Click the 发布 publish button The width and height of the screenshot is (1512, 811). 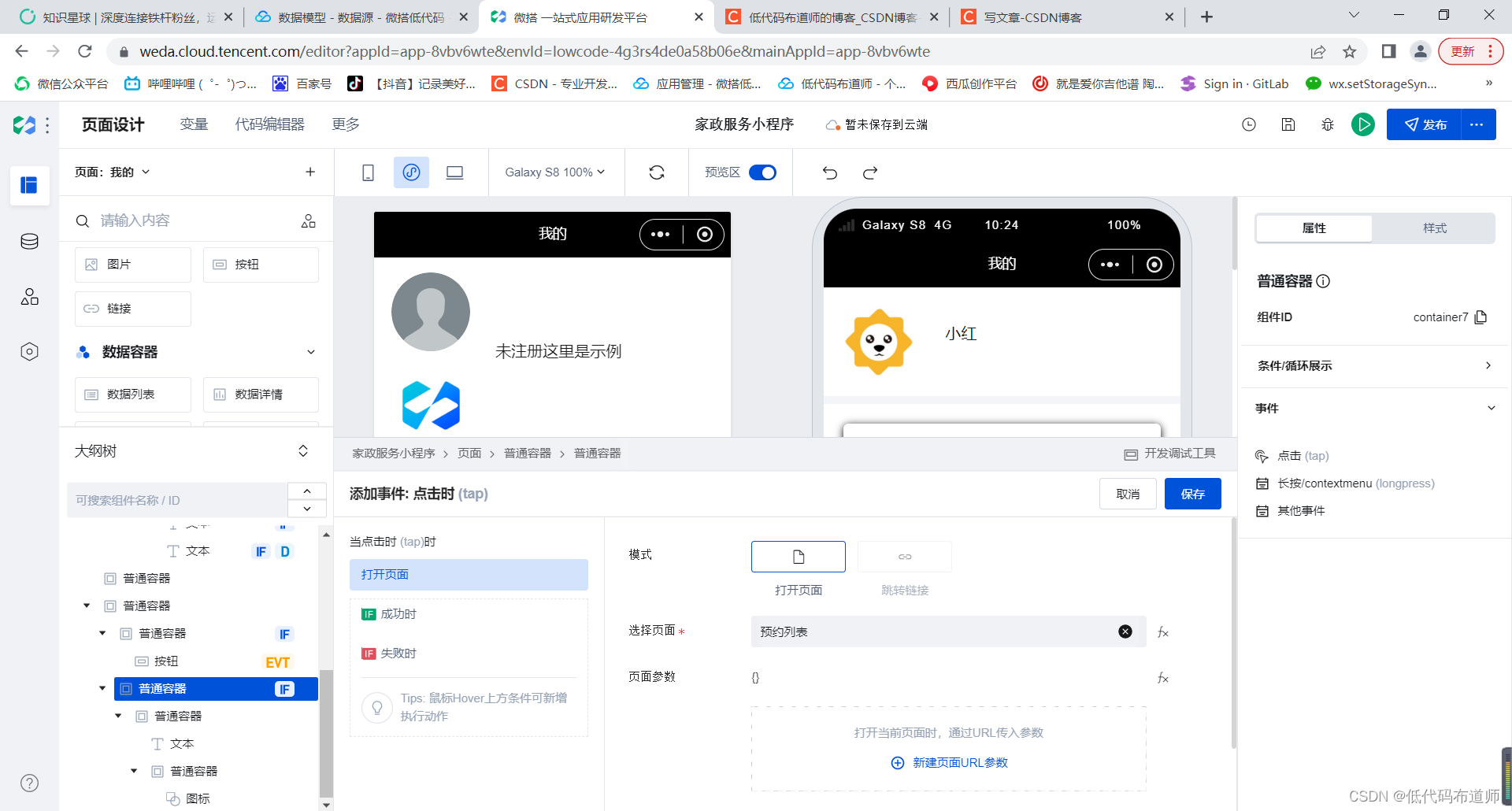[1424, 124]
